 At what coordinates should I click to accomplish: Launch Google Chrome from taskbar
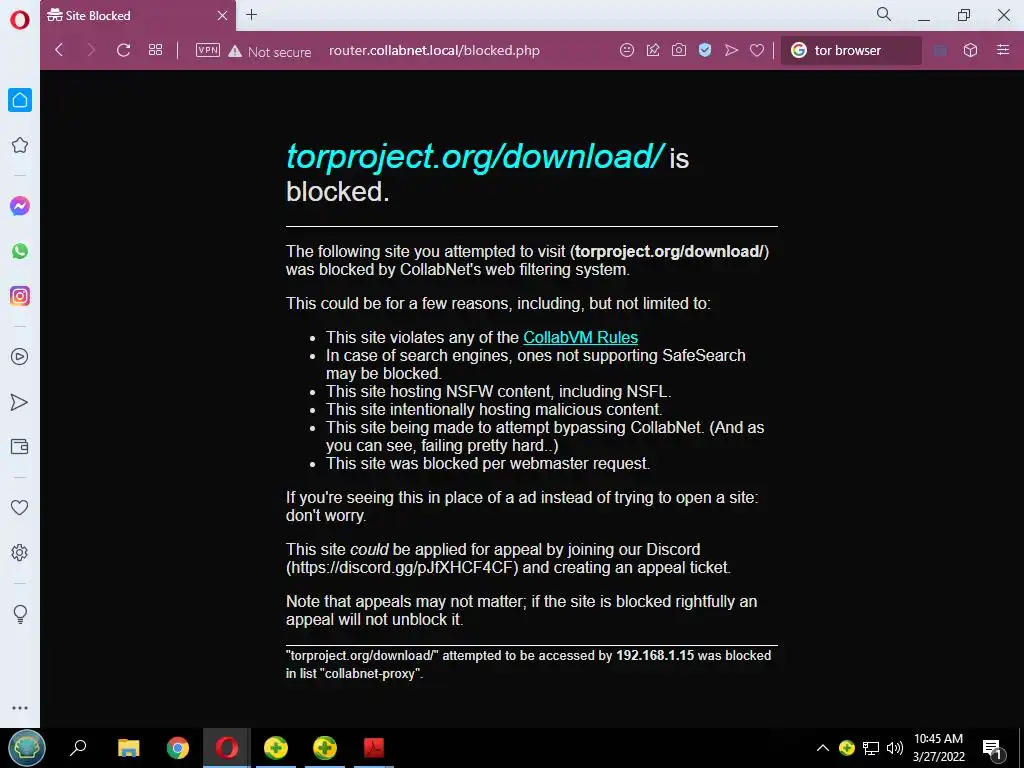tap(178, 748)
